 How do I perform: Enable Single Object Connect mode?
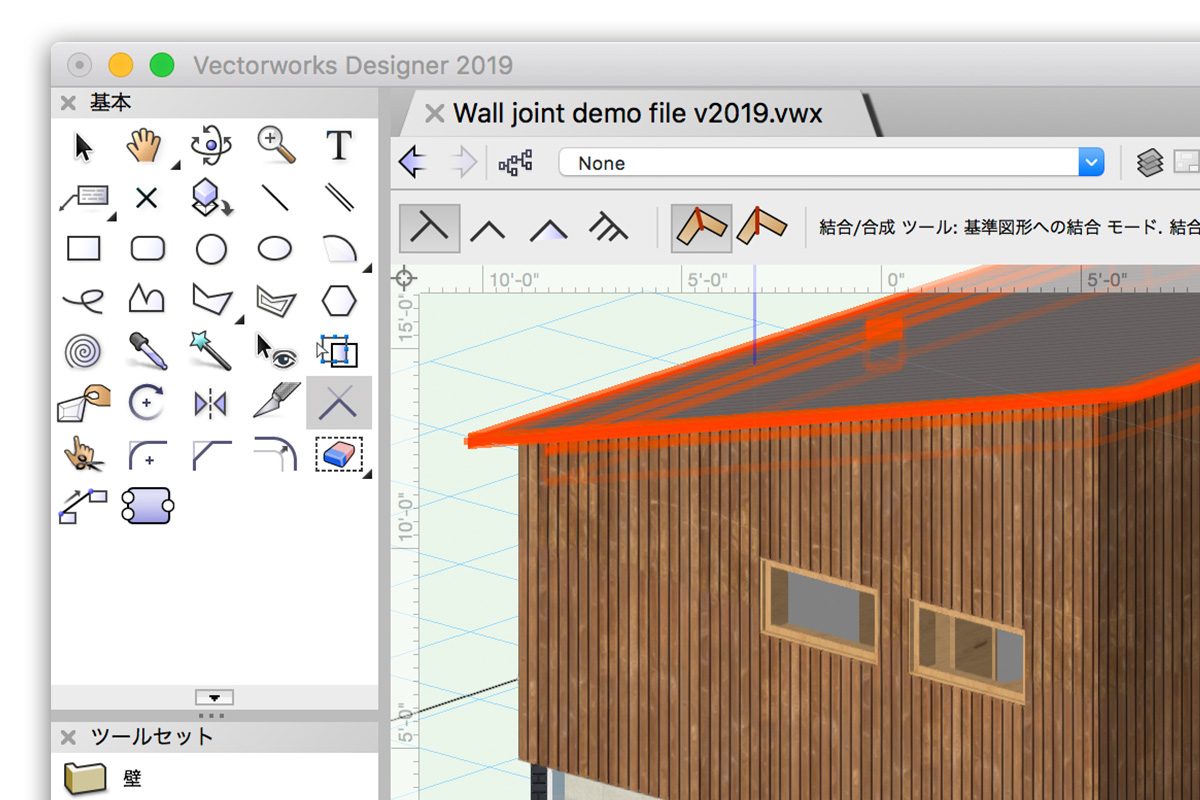(x=430, y=227)
